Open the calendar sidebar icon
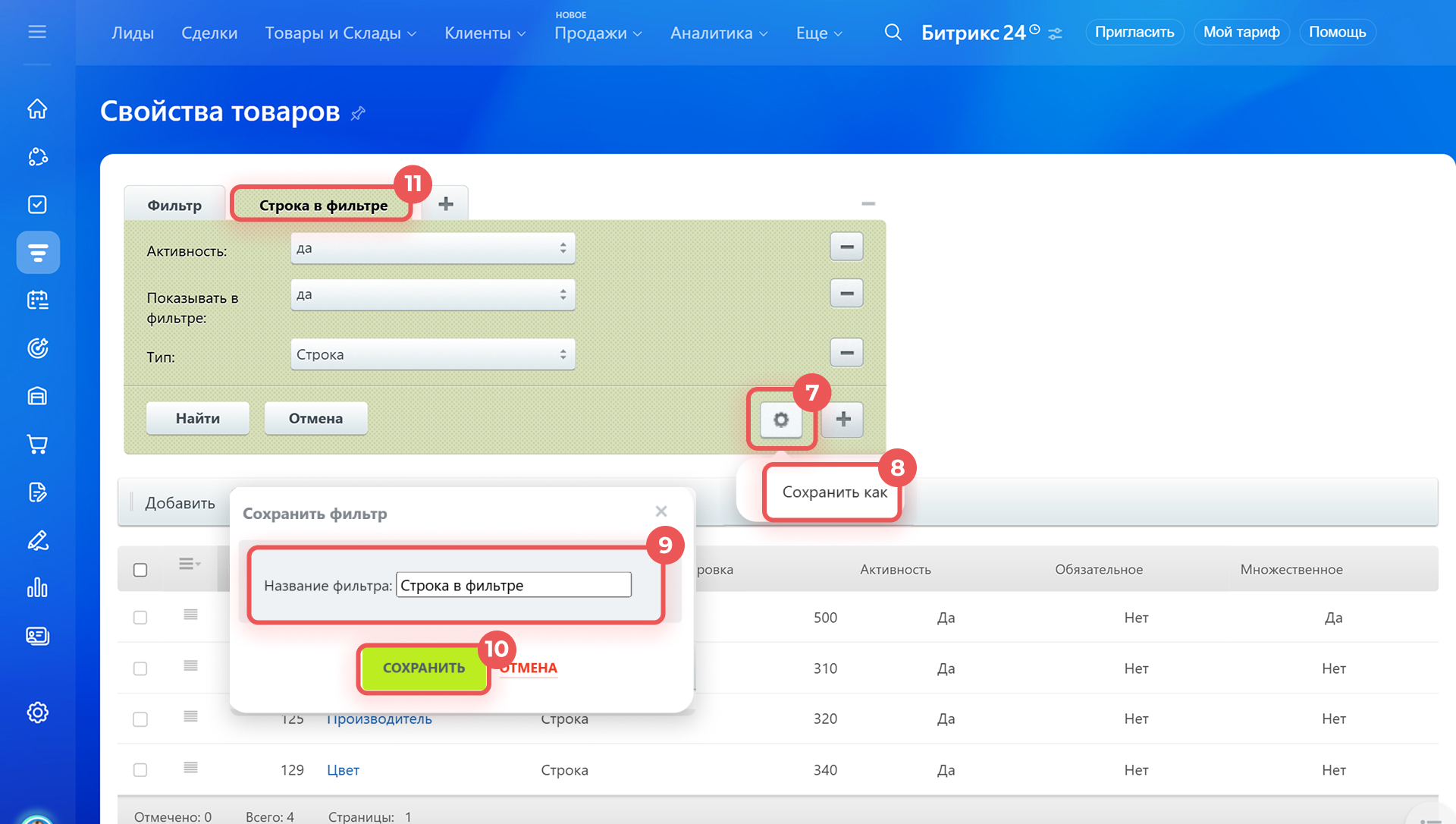 (x=37, y=300)
